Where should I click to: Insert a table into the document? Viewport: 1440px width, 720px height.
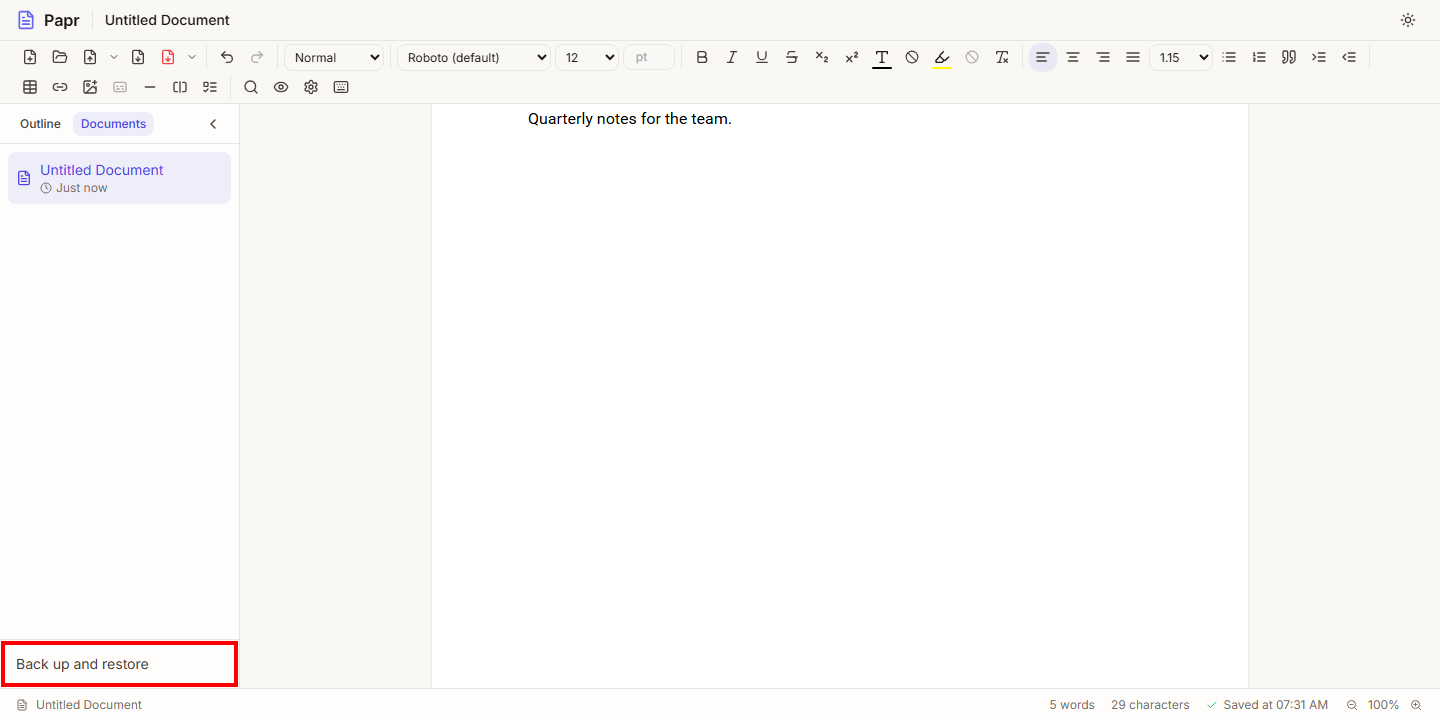(x=30, y=87)
